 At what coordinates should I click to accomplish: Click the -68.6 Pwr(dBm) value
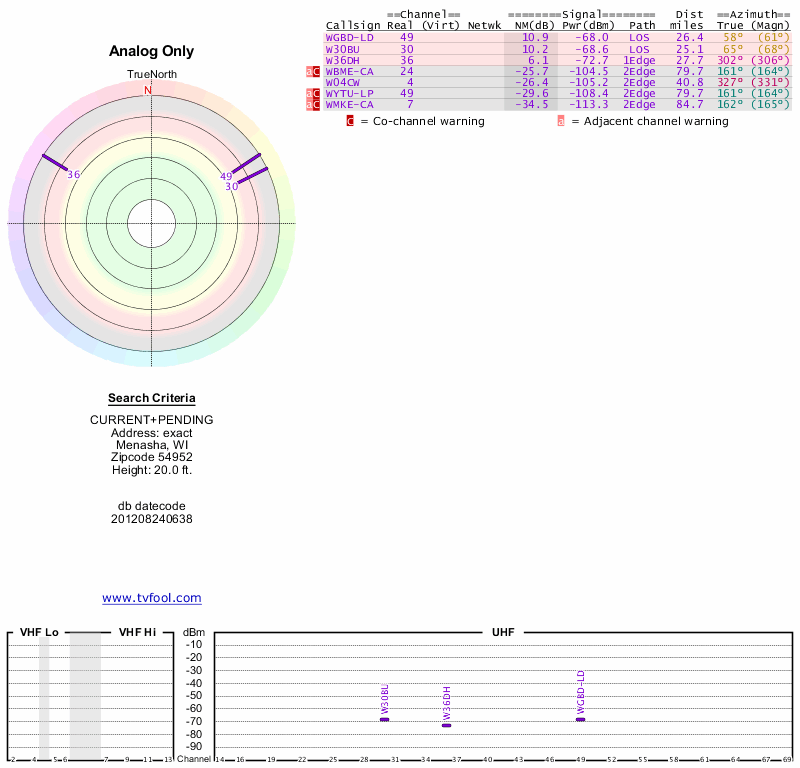pyautogui.click(x=592, y=49)
